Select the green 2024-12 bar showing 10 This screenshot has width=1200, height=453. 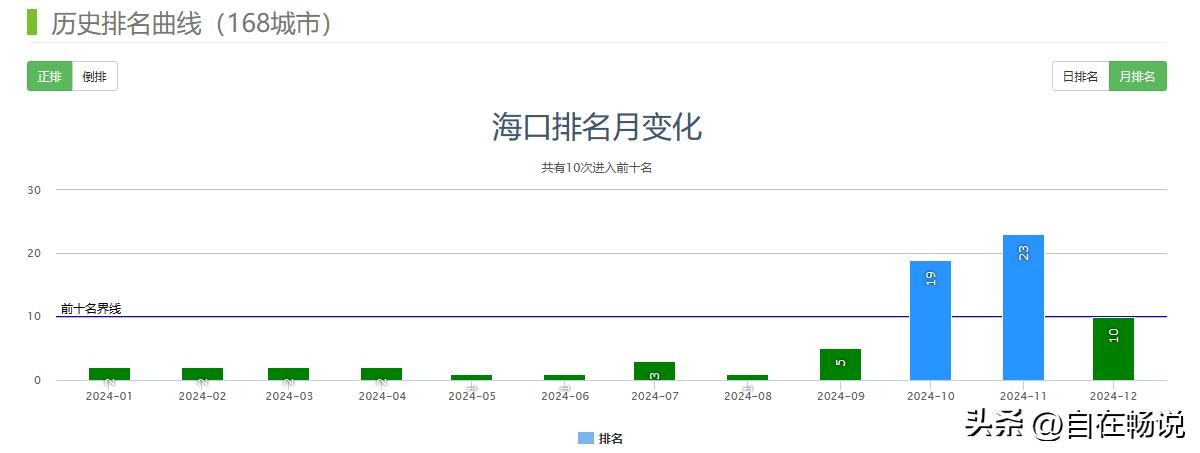pyautogui.click(x=1113, y=349)
